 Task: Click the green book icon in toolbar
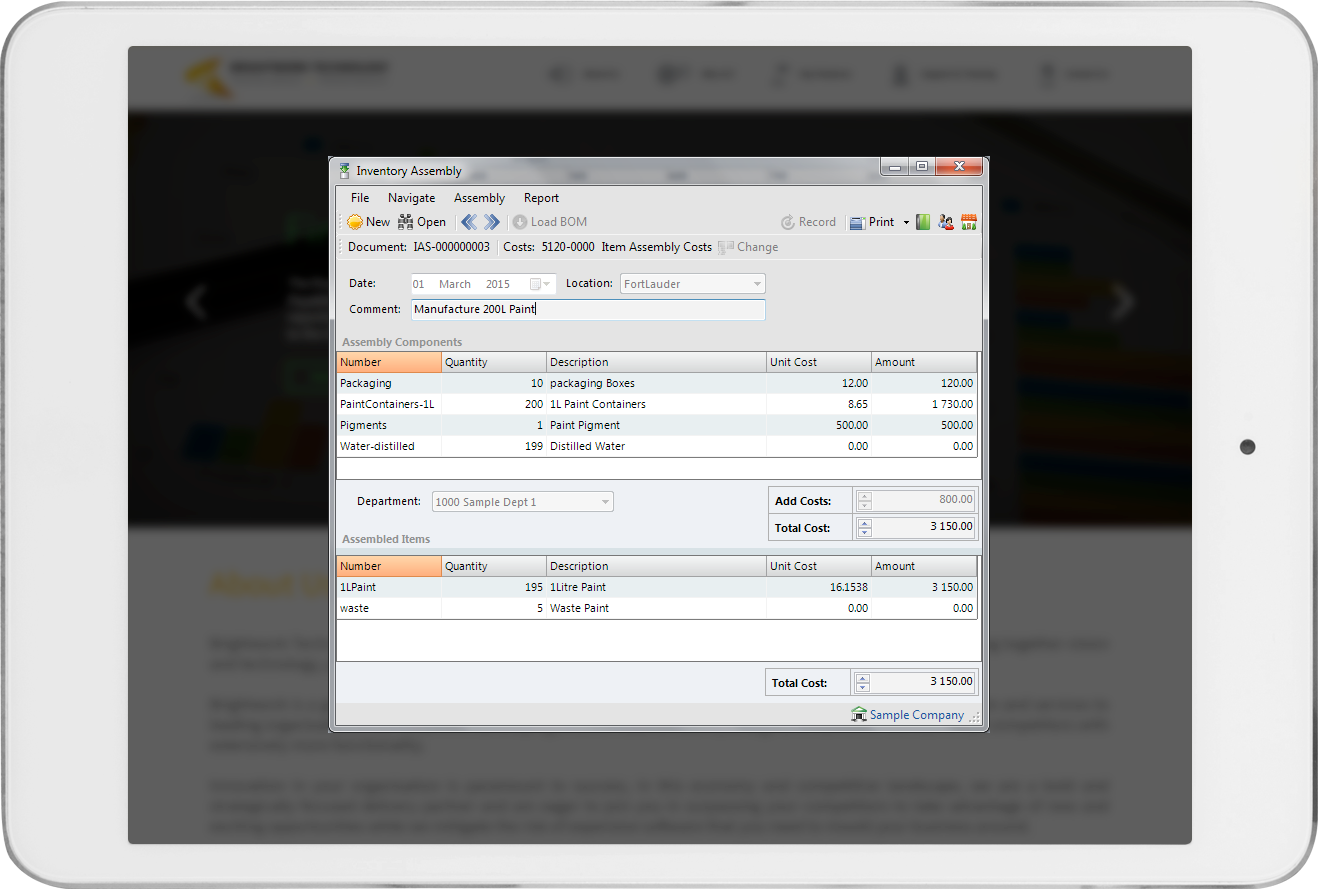pyautogui.click(x=923, y=222)
